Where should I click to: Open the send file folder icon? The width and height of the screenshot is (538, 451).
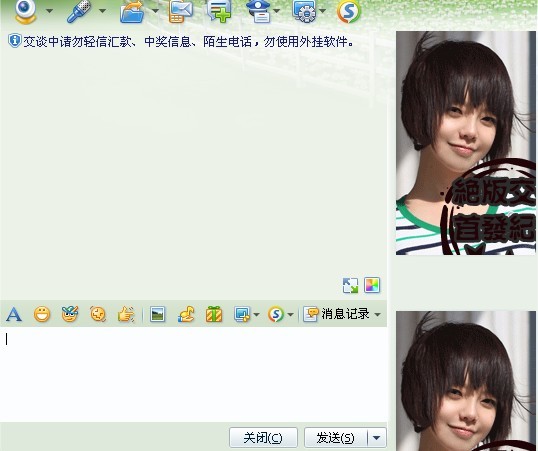[132, 12]
